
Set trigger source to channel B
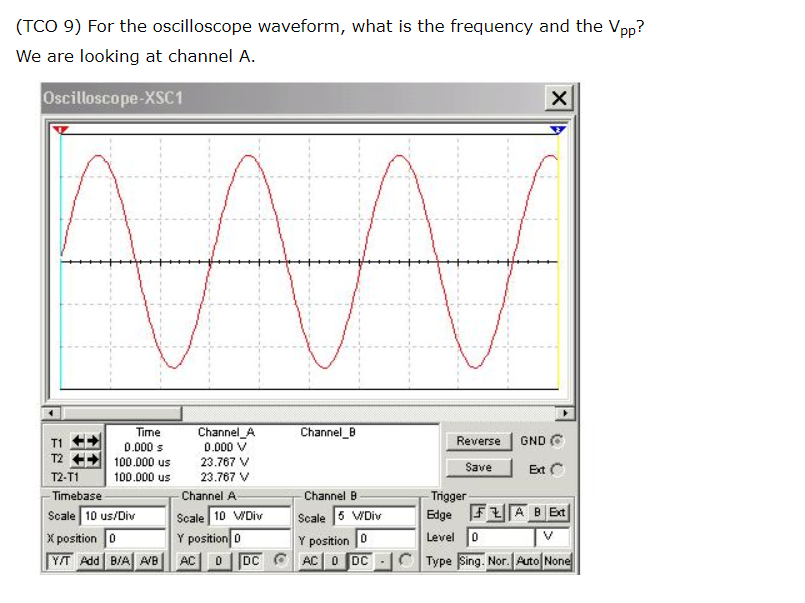[536, 512]
